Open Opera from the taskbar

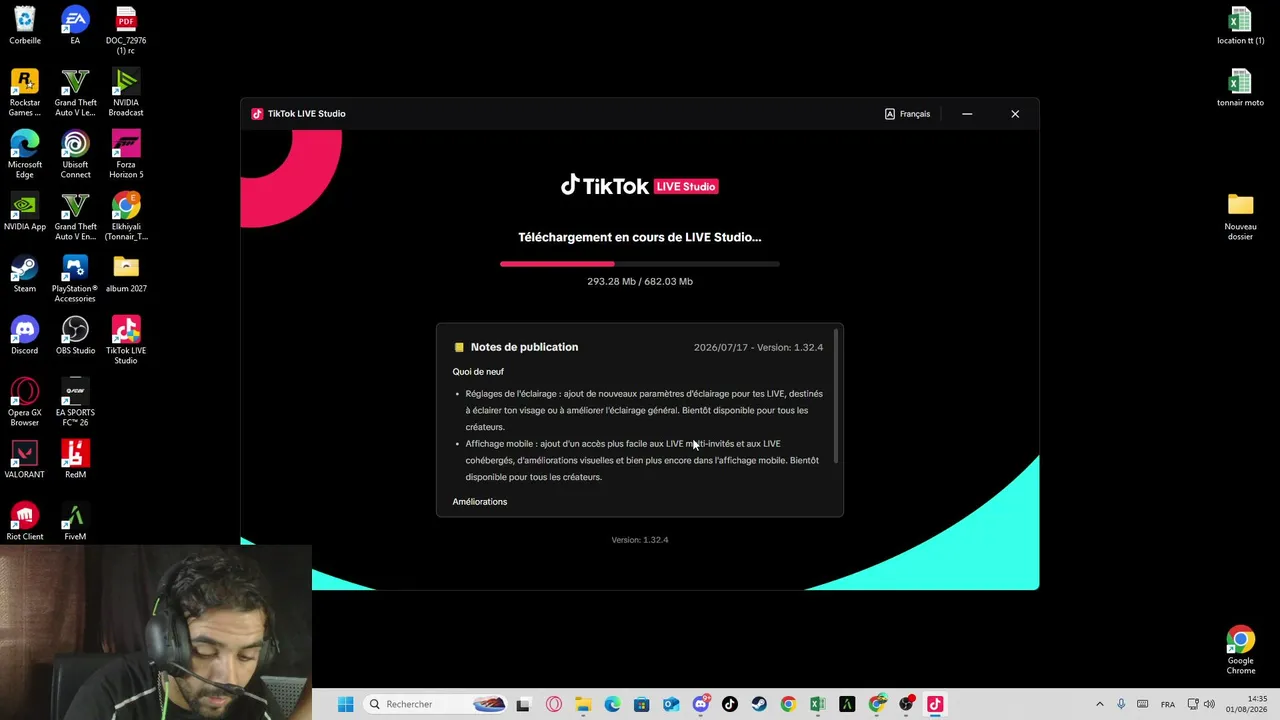coord(554,704)
